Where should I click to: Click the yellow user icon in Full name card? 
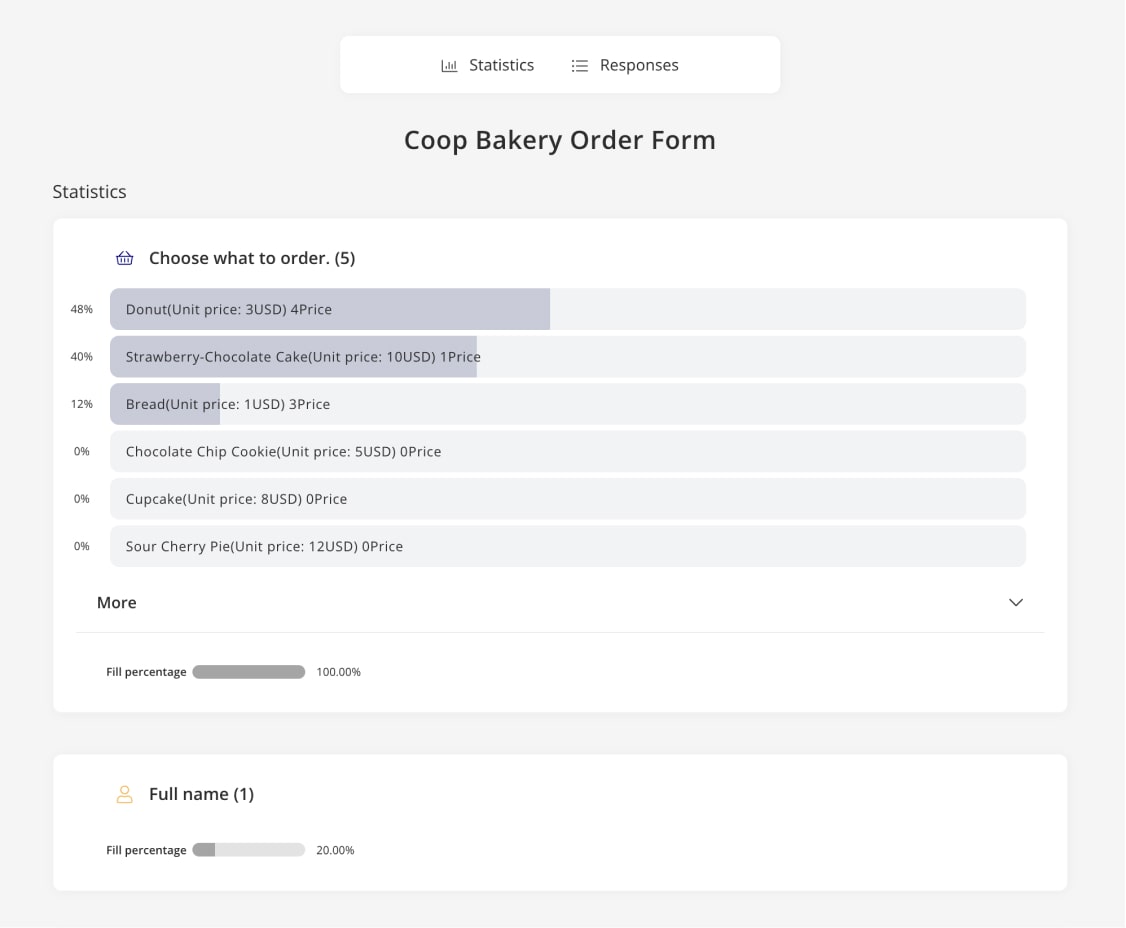pyautogui.click(x=124, y=794)
